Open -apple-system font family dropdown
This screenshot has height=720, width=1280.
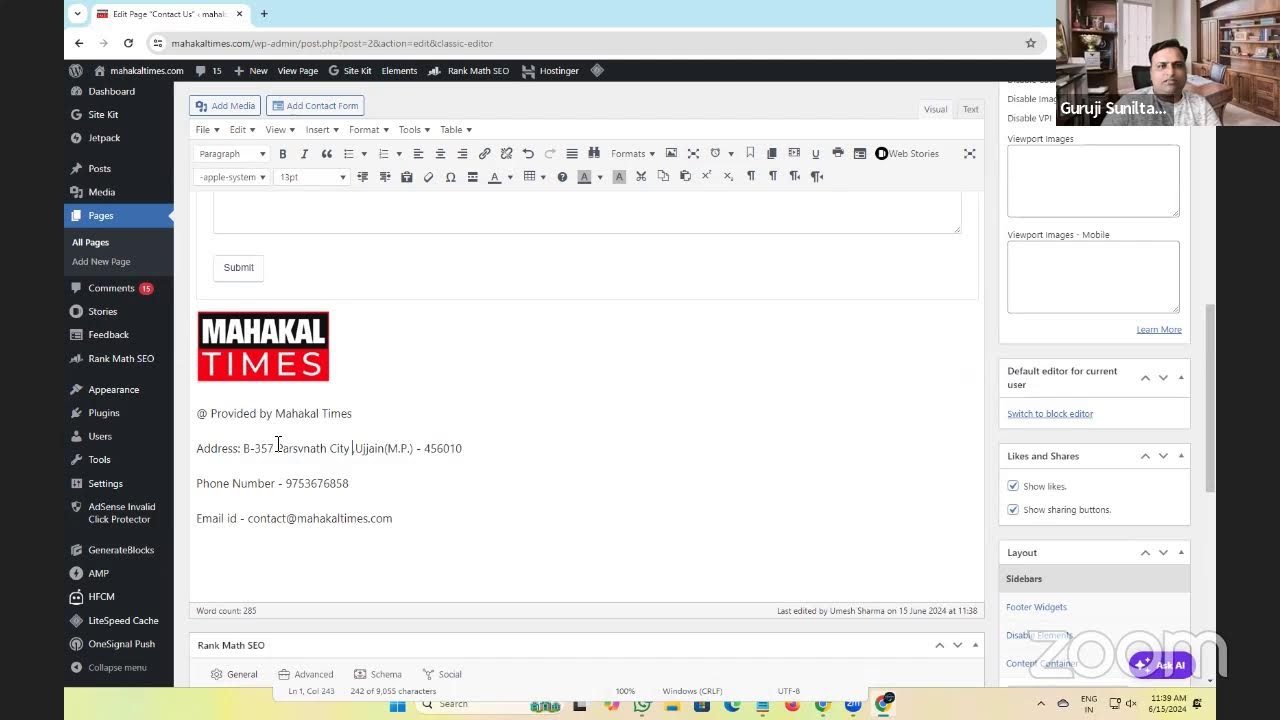232,177
